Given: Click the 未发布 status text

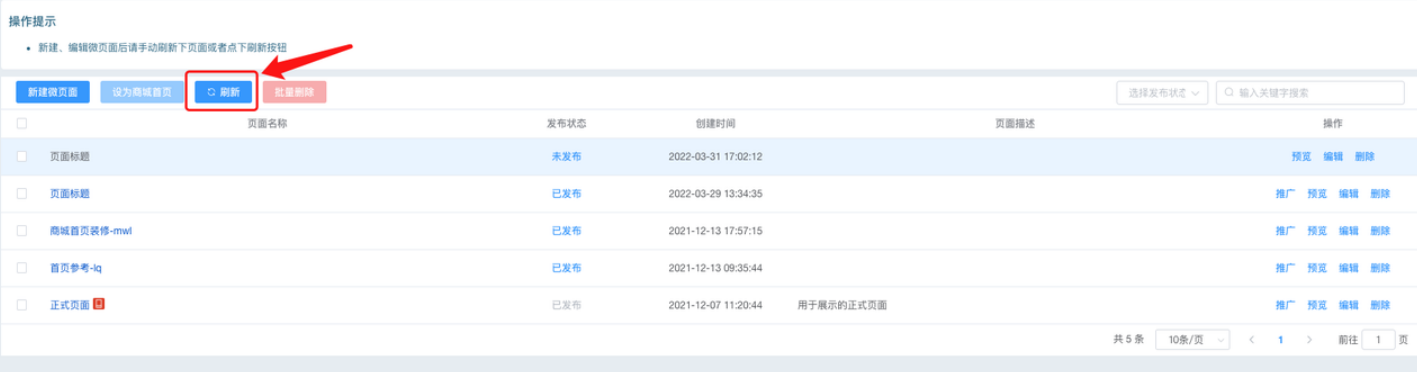Looking at the screenshot, I should (566, 157).
